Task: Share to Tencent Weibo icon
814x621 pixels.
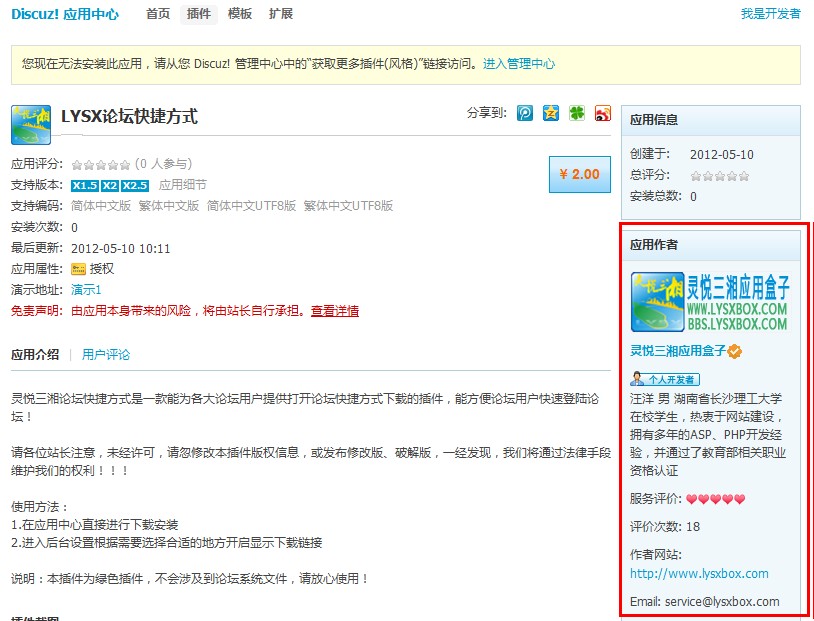Action: [x=525, y=113]
